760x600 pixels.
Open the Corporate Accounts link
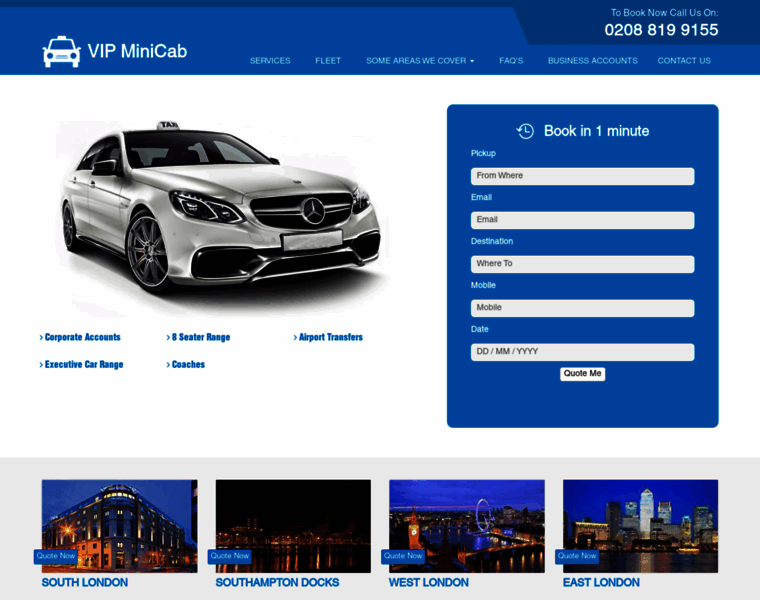click(x=80, y=337)
